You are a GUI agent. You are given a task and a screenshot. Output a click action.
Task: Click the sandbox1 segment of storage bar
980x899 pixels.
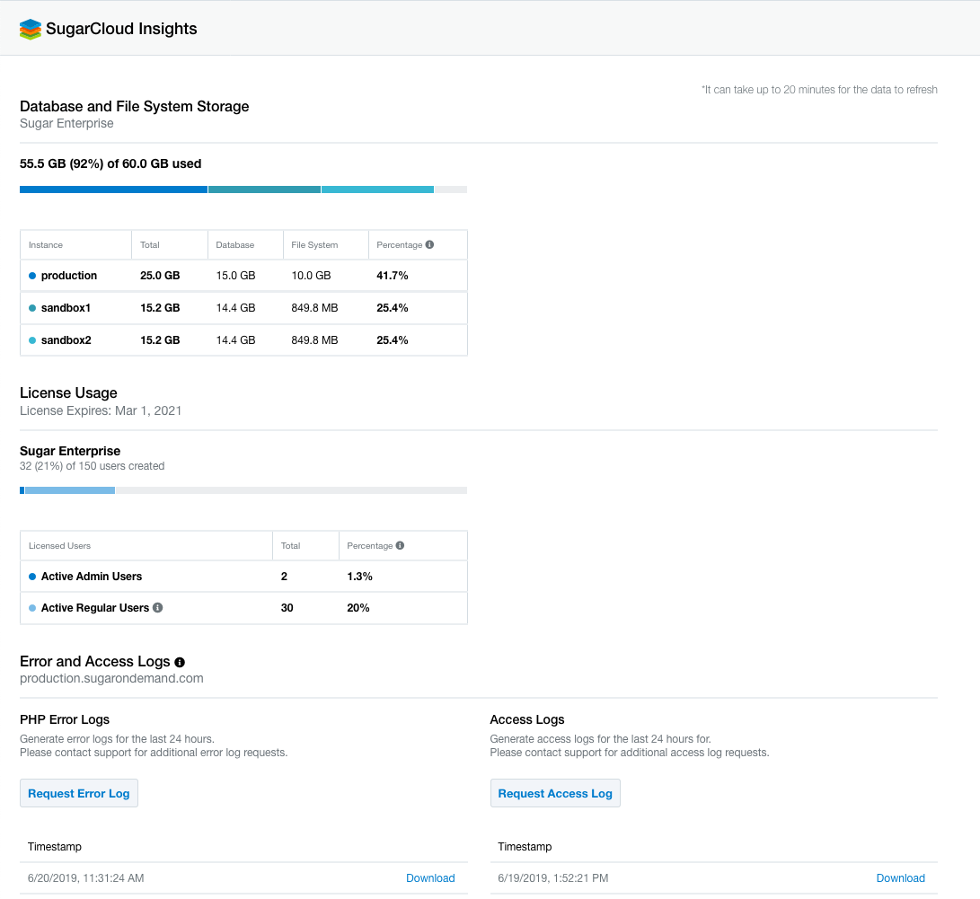264,189
